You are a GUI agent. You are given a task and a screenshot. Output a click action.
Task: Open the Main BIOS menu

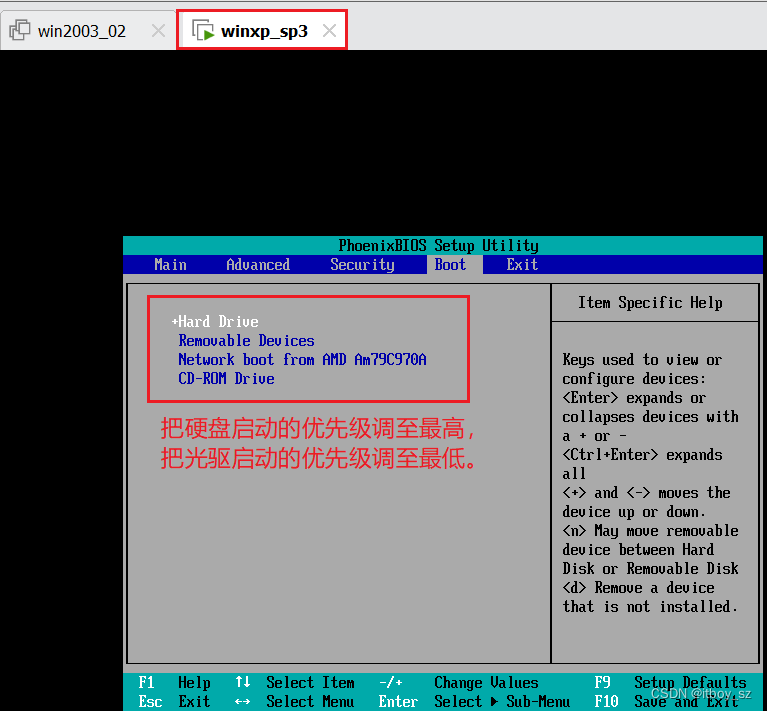[x=170, y=265]
